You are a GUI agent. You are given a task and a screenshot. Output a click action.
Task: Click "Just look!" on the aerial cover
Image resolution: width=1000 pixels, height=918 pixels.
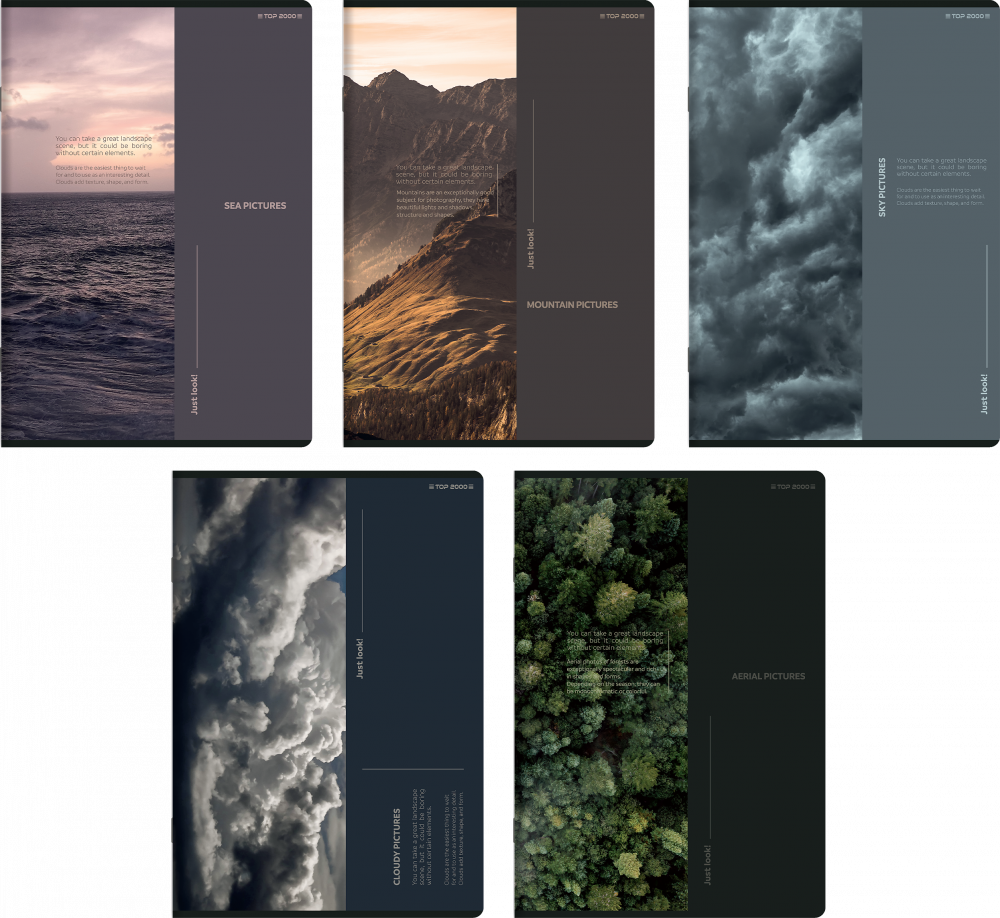(x=707, y=864)
